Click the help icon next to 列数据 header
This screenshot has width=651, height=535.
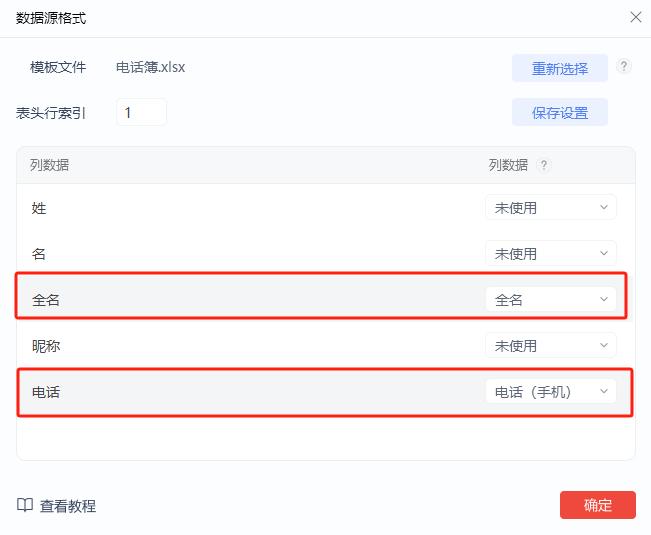544,166
